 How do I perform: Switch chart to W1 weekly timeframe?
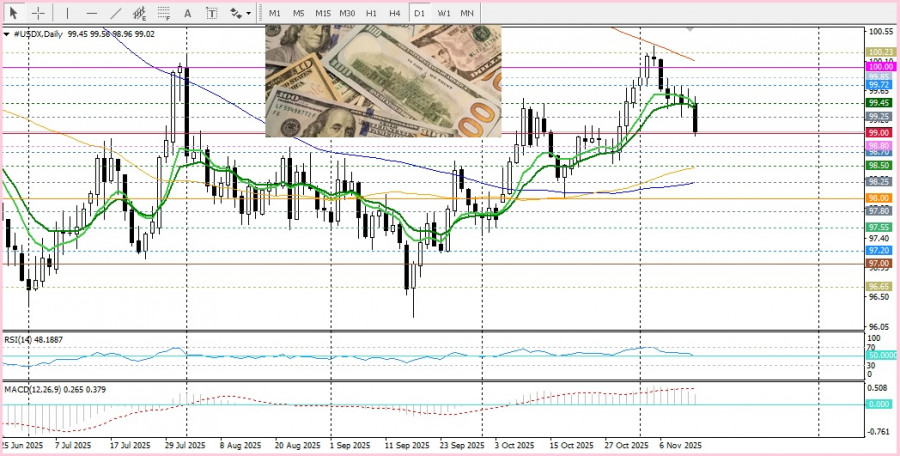(444, 13)
